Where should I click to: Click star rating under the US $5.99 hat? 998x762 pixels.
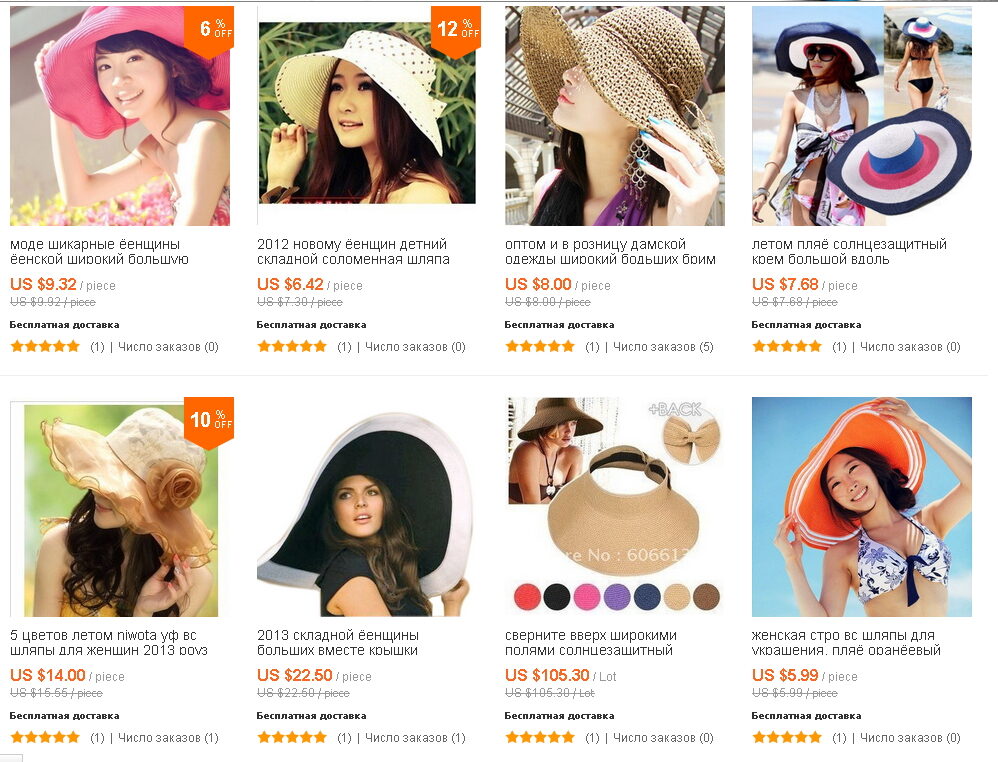click(787, 738)
